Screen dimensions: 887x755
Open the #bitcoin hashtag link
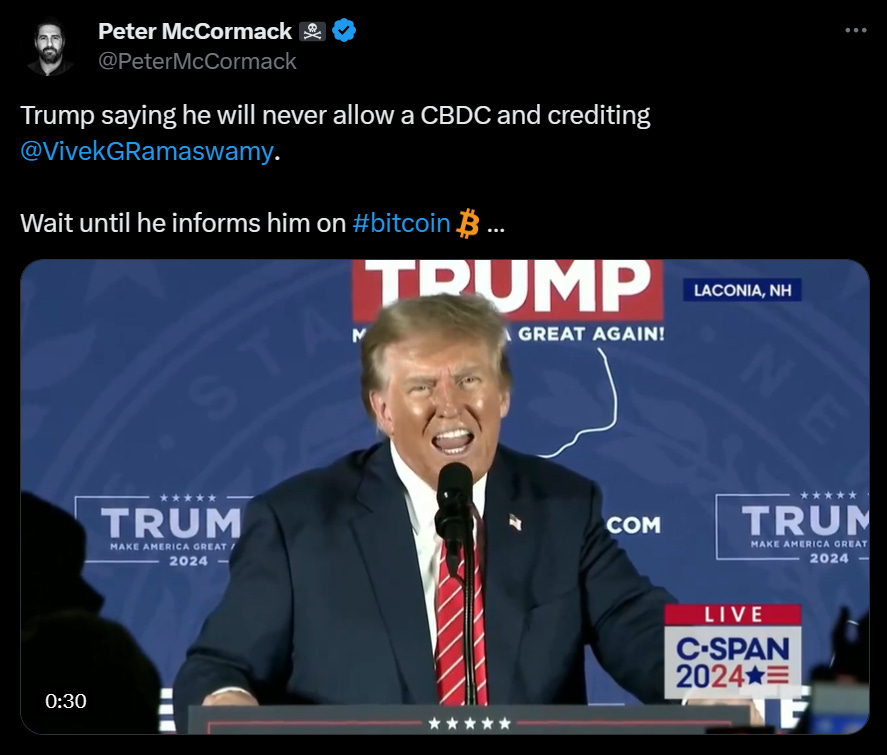tap(401, 223)
